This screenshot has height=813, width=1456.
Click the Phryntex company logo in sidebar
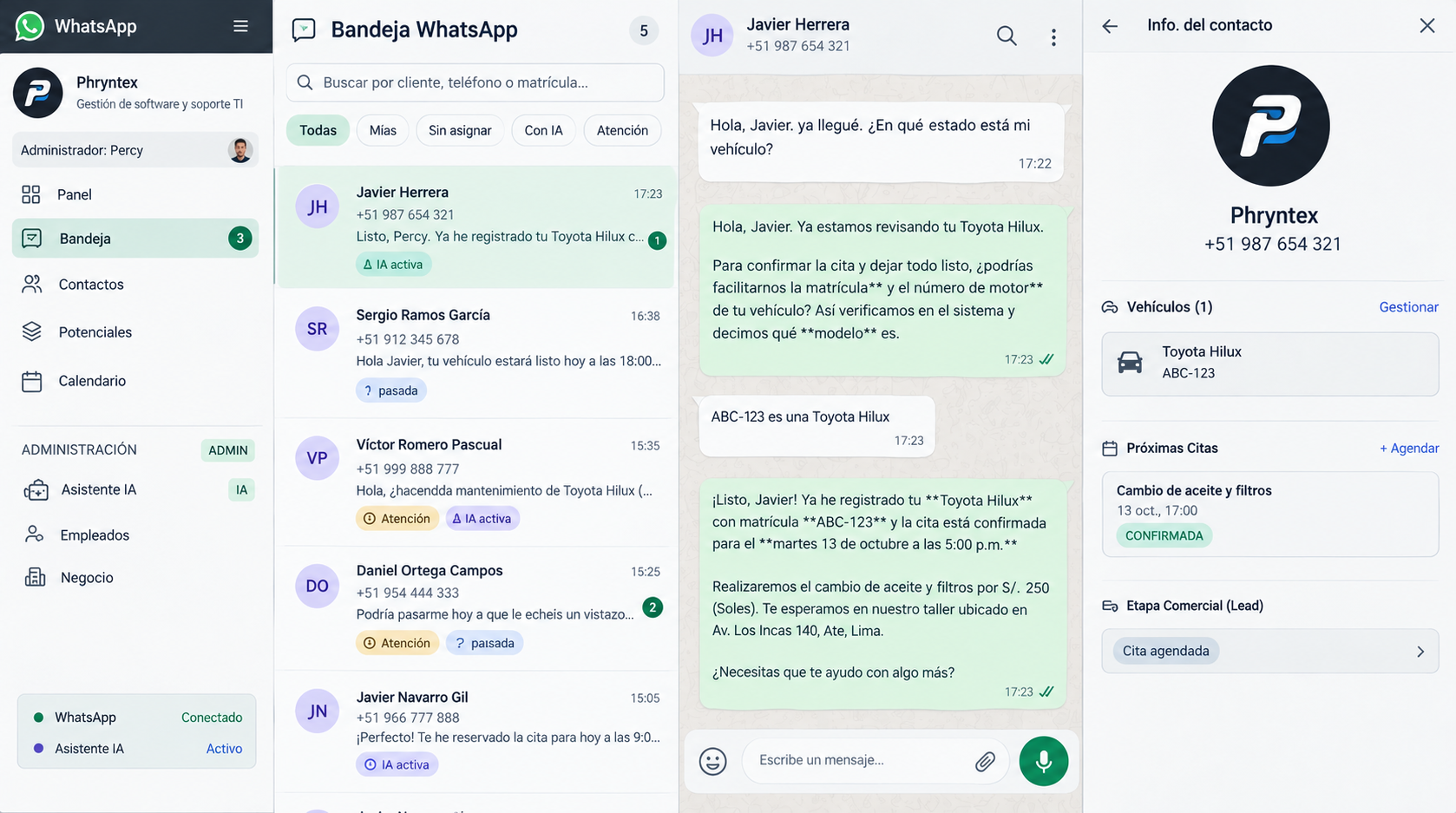(x=38, y=92)
